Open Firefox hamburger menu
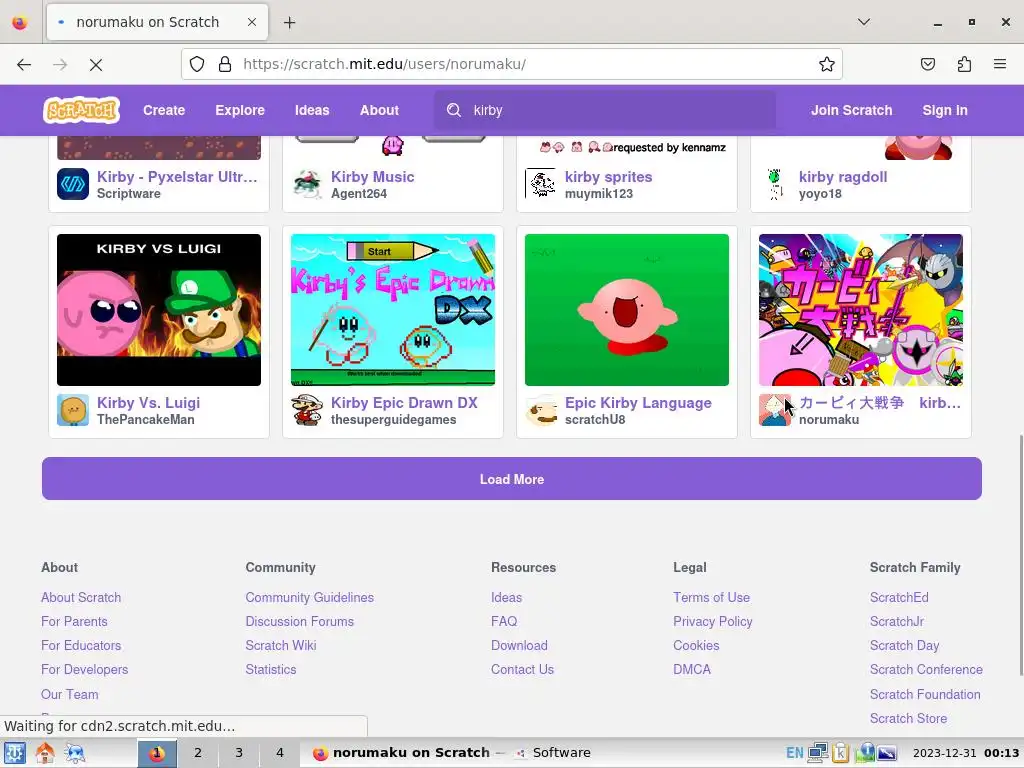 tap(1000, 64)
